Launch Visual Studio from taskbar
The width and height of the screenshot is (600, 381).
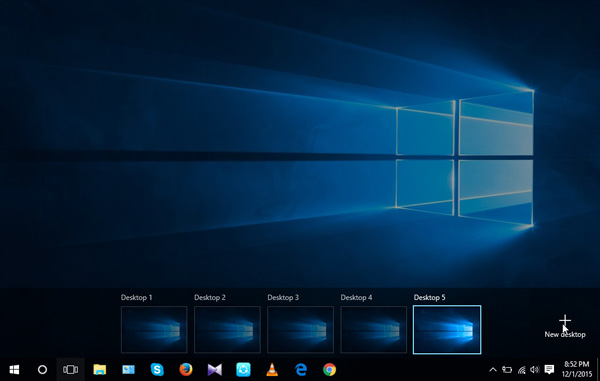pos(215,370)
